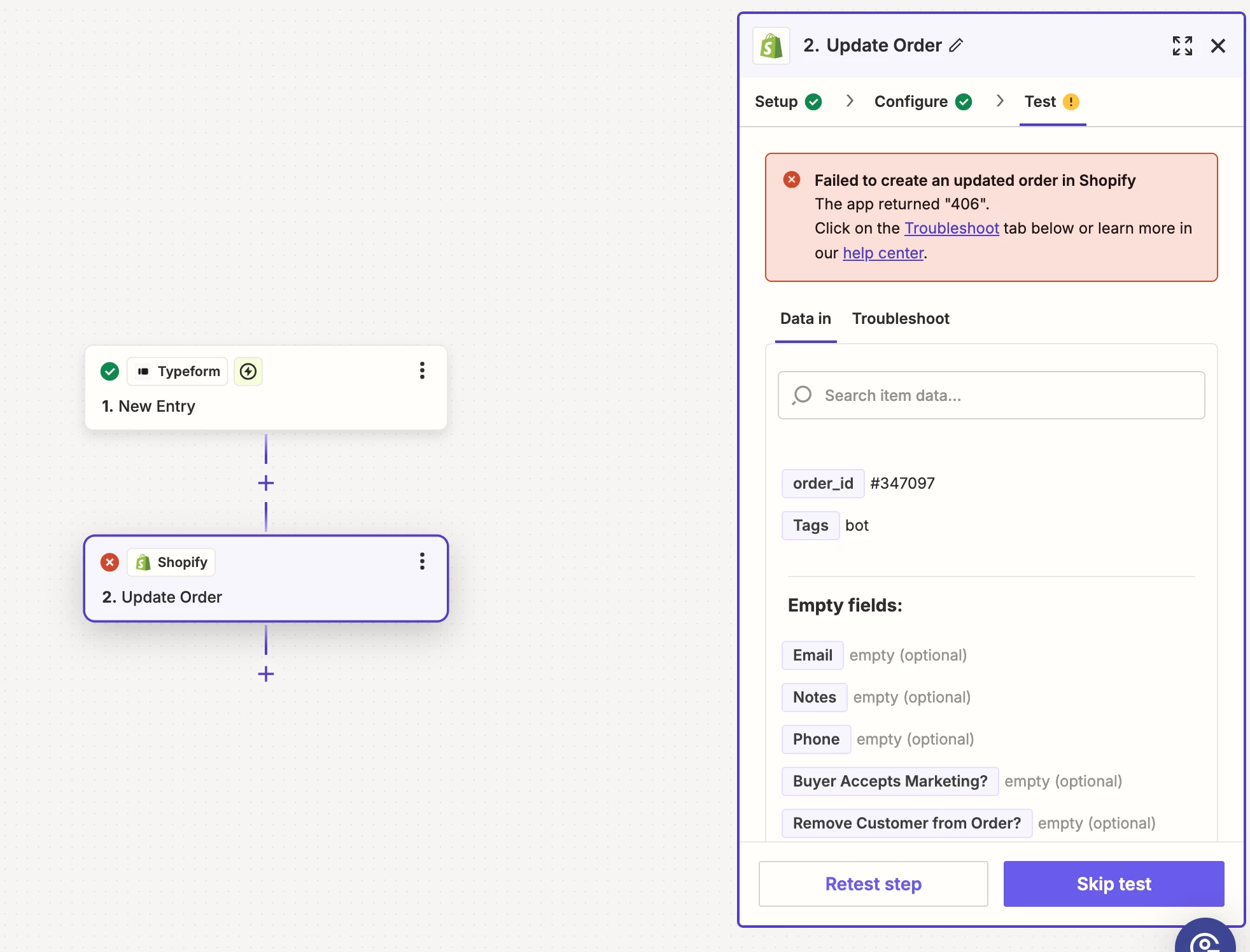Switch to the Data in tab

tap(806, 319)
